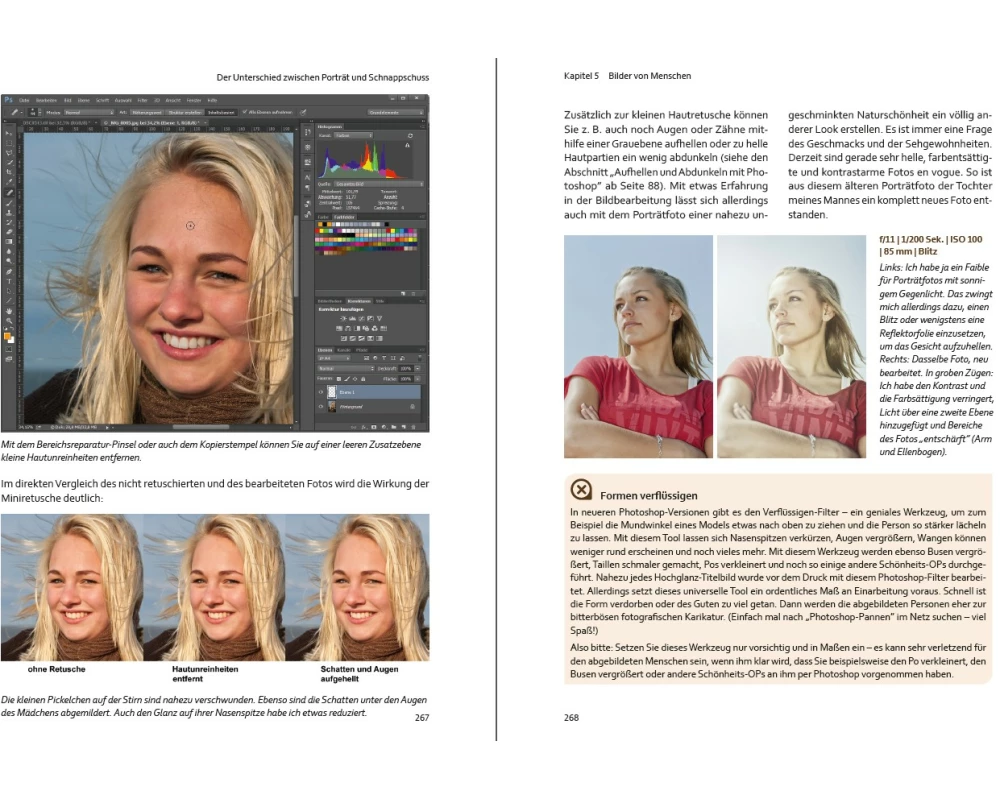Select the Ebene 1 layer thumbnail
The width and height of the screenshot is (1000, 800).
[x=334, y=393]
